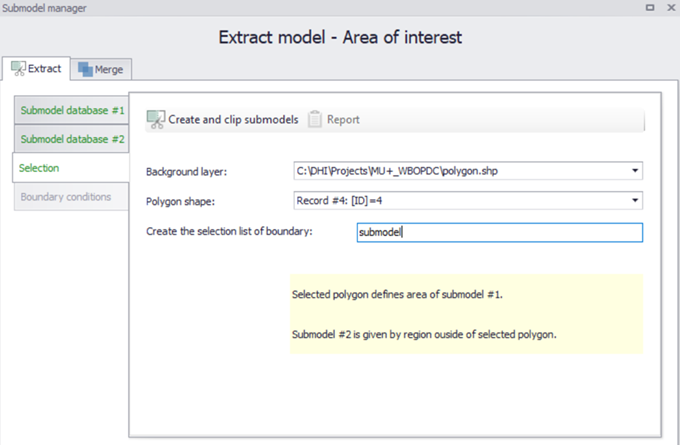The width and height of the screenshot is (680, 445).
Task: Expand the Polygon shape dropdown arrow
Action: [635, 200]
